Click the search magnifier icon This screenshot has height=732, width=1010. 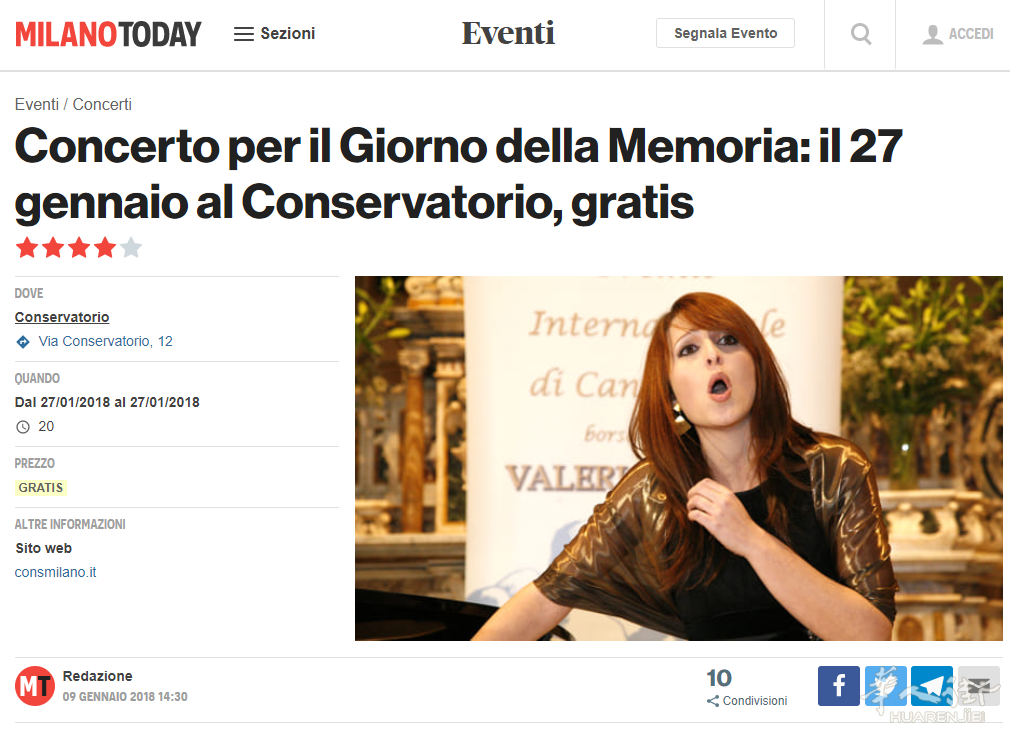pos(861,34)
